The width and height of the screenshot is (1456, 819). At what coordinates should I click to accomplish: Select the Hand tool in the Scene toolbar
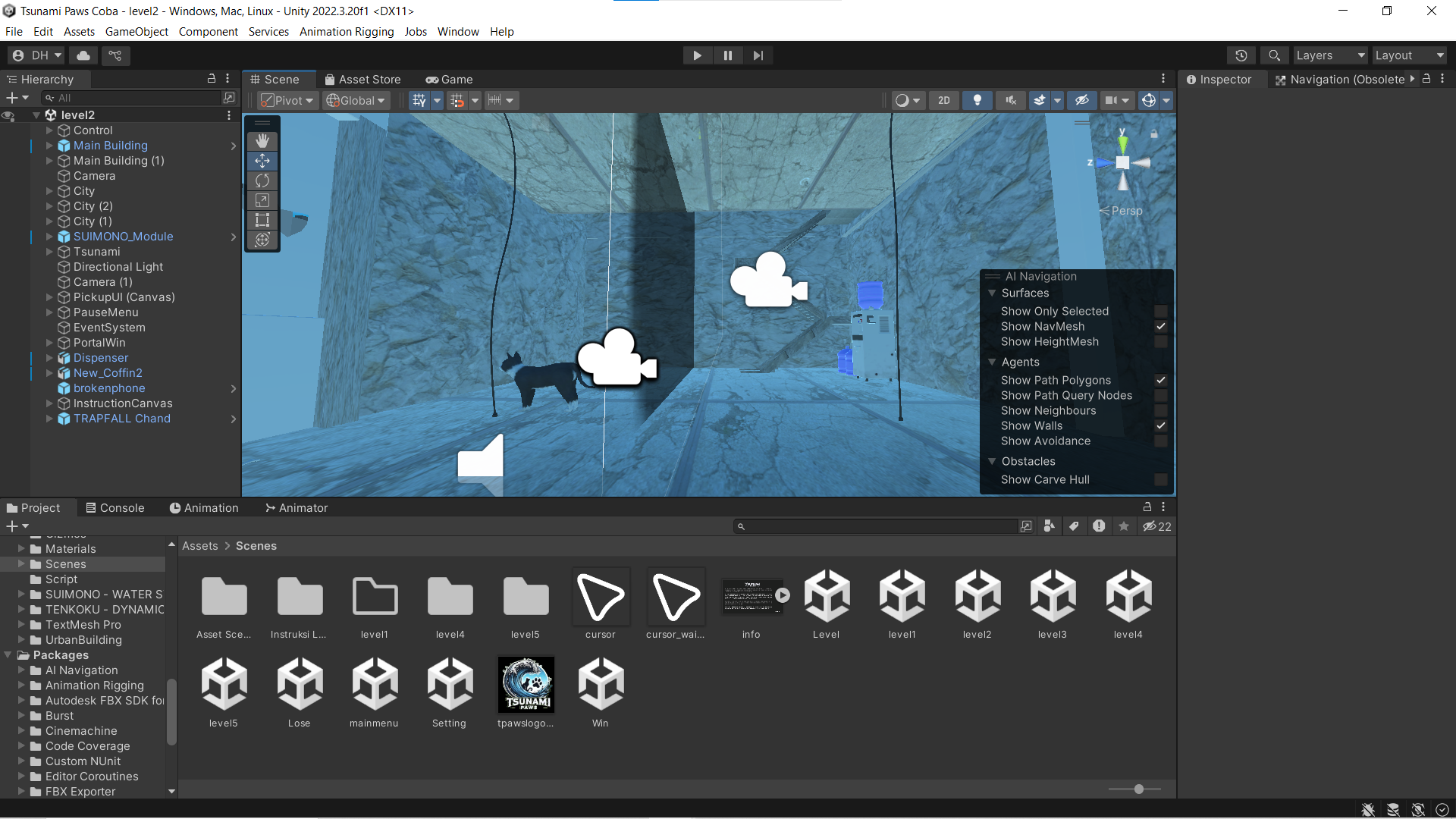pyautogui.click(x=262, y=140)
